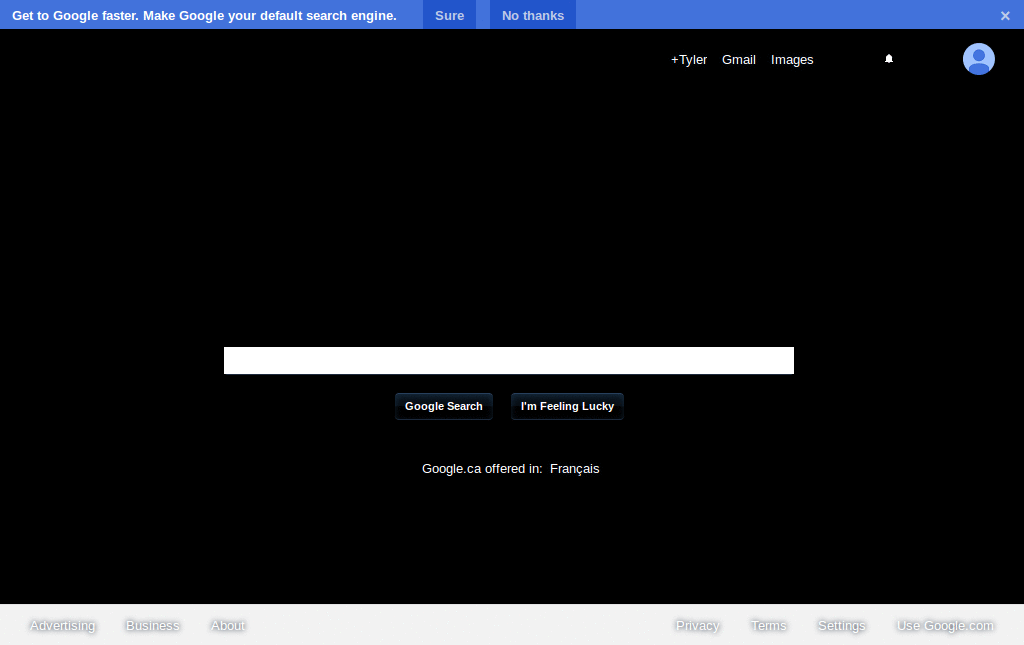The image size is (1024, 645).
Task: Click the I'm Feeling Lucky button
Action: (567, 406)
